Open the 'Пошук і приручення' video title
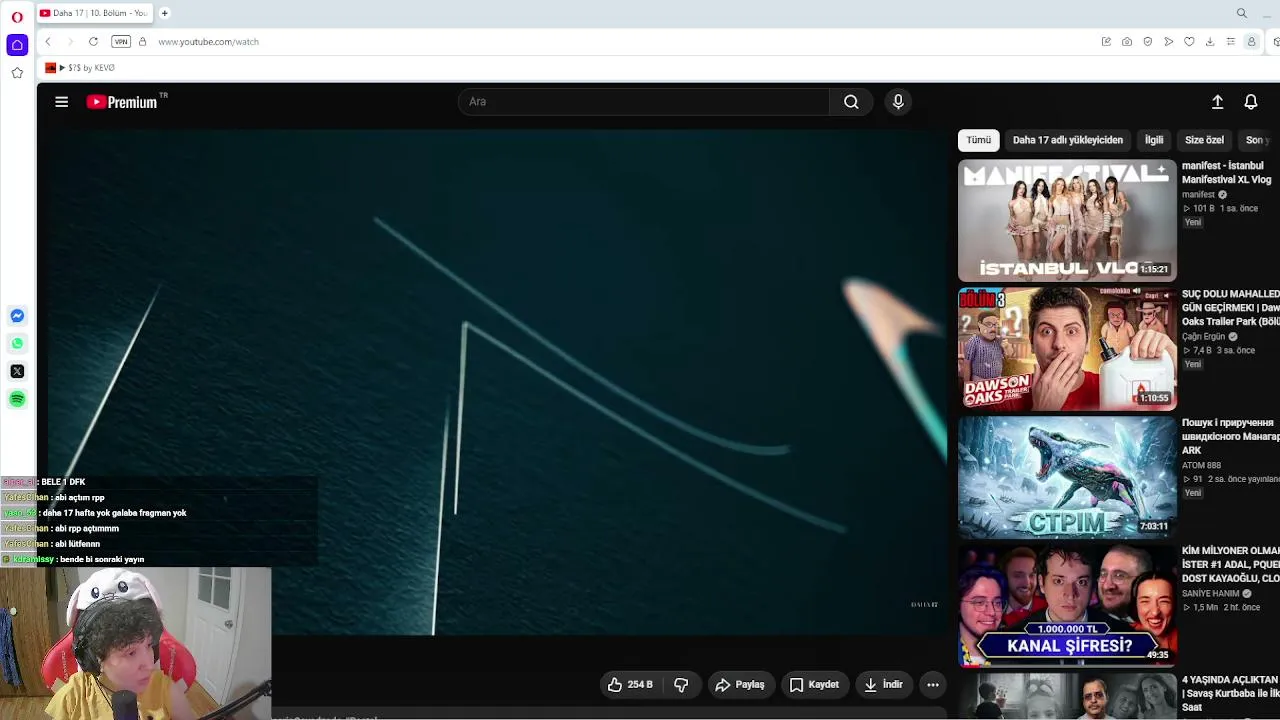 coord(1231,437)
